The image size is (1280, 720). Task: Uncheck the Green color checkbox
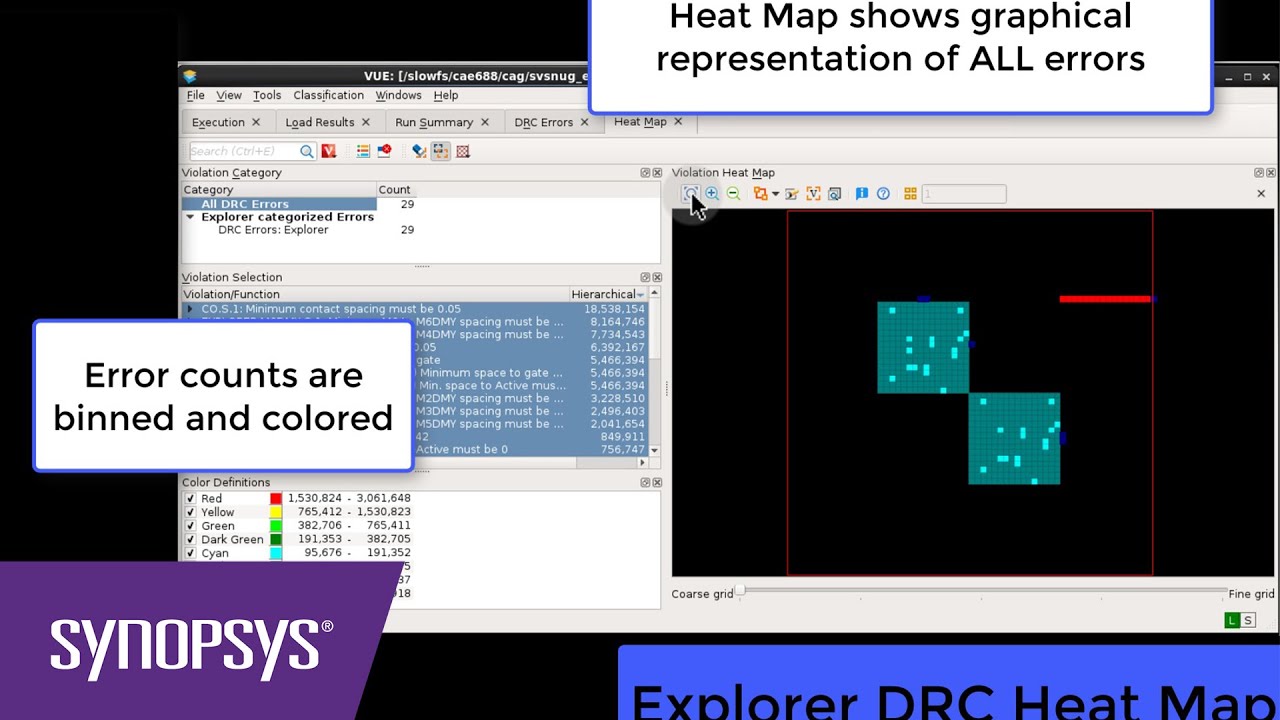(190, 526)
